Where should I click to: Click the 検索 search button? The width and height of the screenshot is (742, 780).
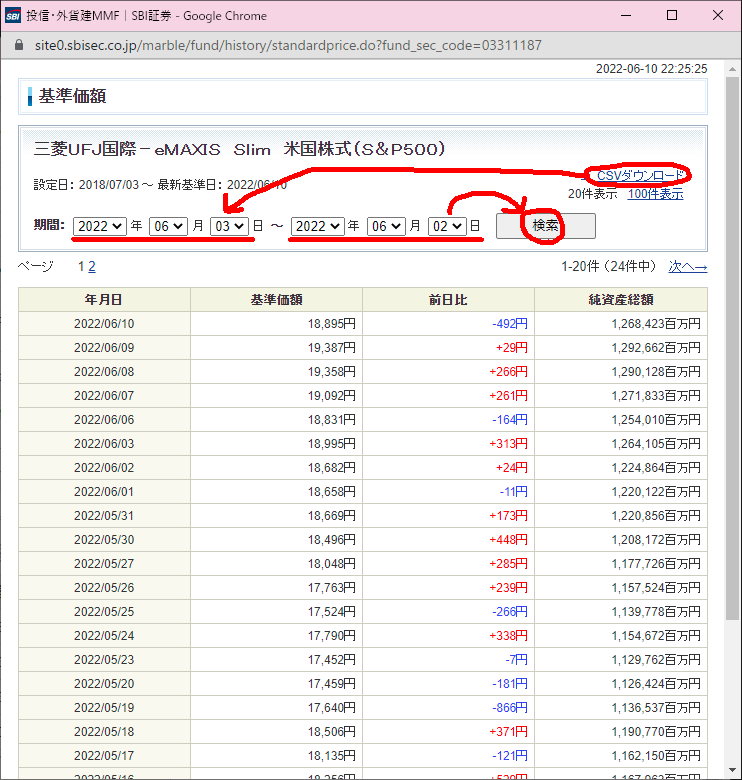coord(545,226)
